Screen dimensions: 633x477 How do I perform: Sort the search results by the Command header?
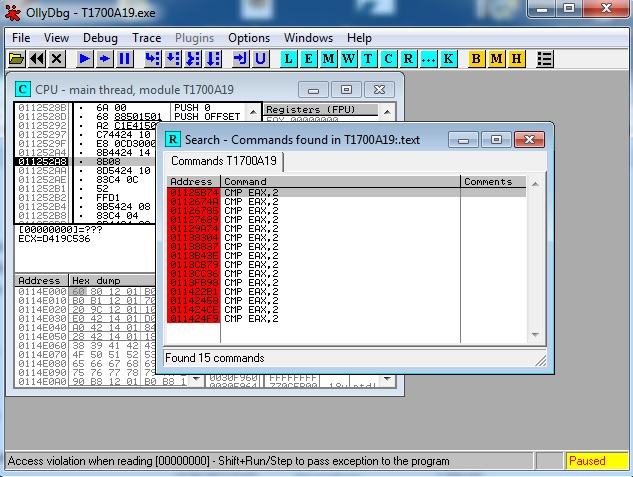pyautogui.click(x=340, y=182)
